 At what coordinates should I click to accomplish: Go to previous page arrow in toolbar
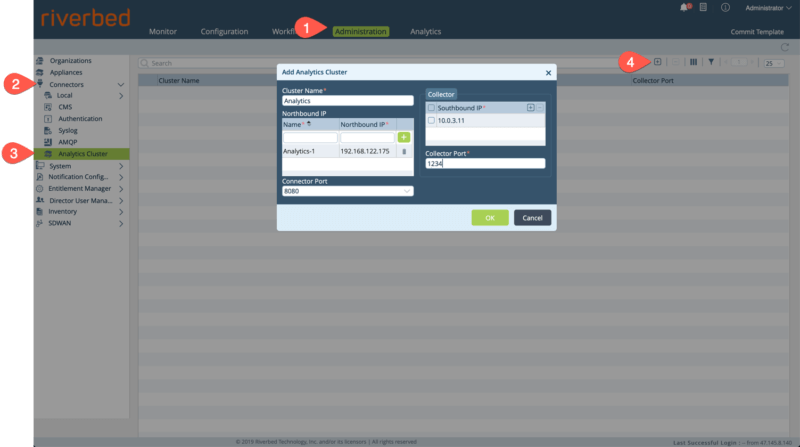(727, 62)
